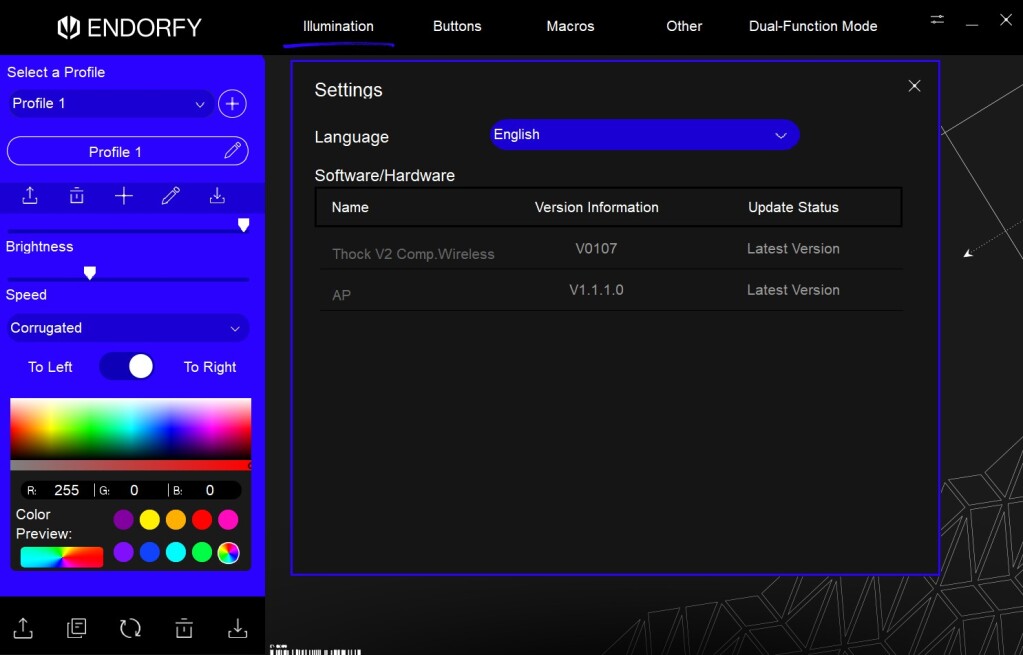Toggle the To Left / To Right switch
The image size is (1023, 655).
click(x=127, y=367)
